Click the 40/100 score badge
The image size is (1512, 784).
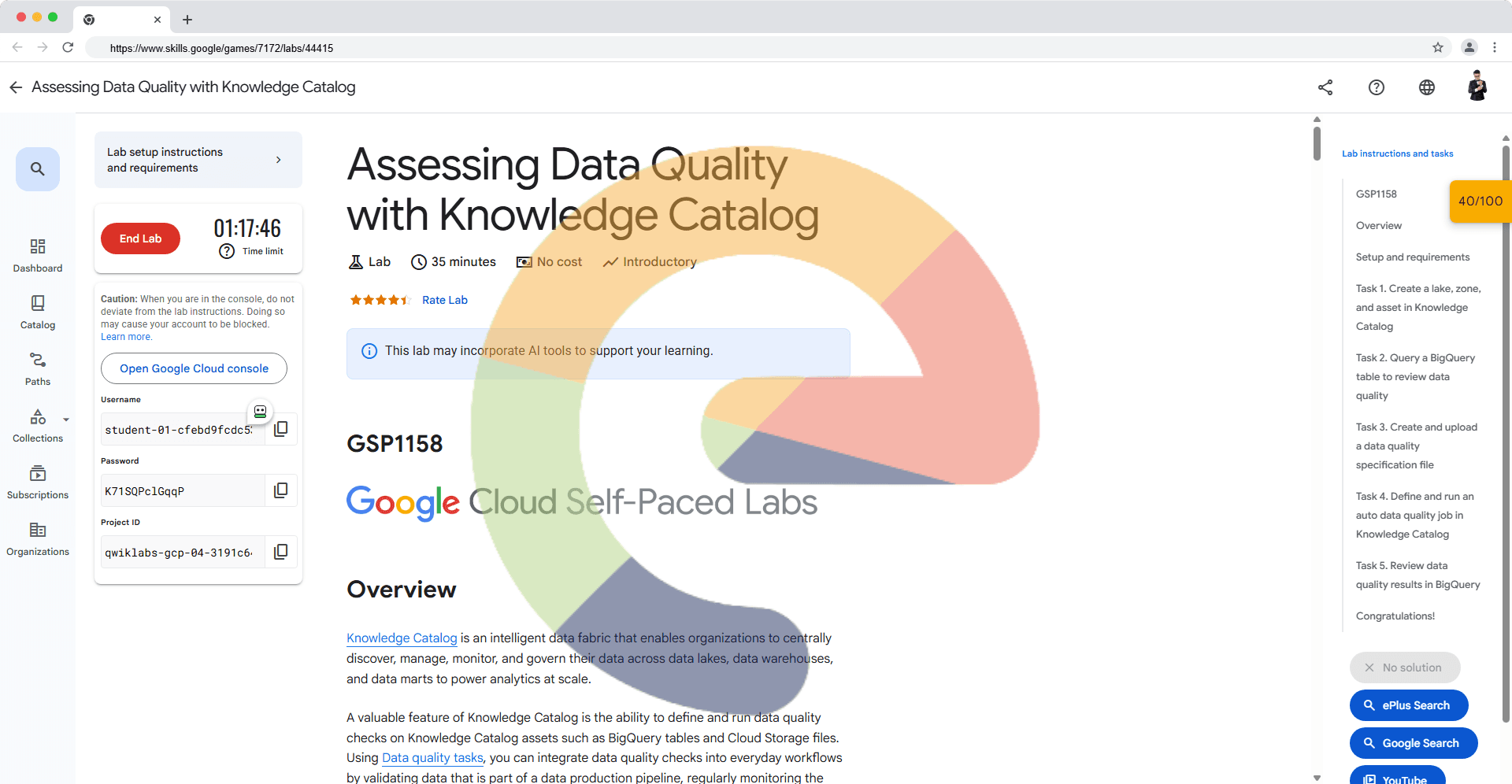(x=1480, y=202)
